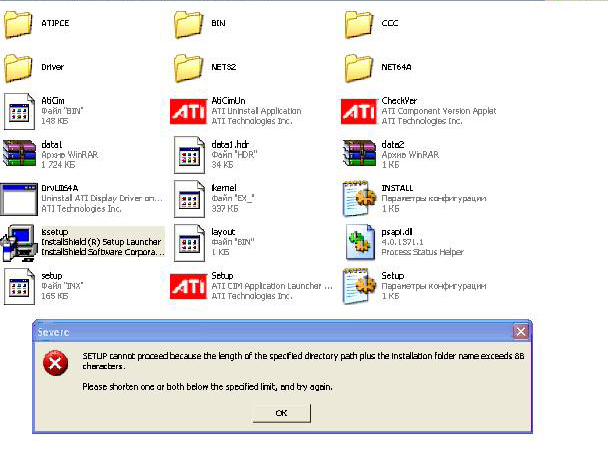Open the CCC folder icon

pos(359,24)
